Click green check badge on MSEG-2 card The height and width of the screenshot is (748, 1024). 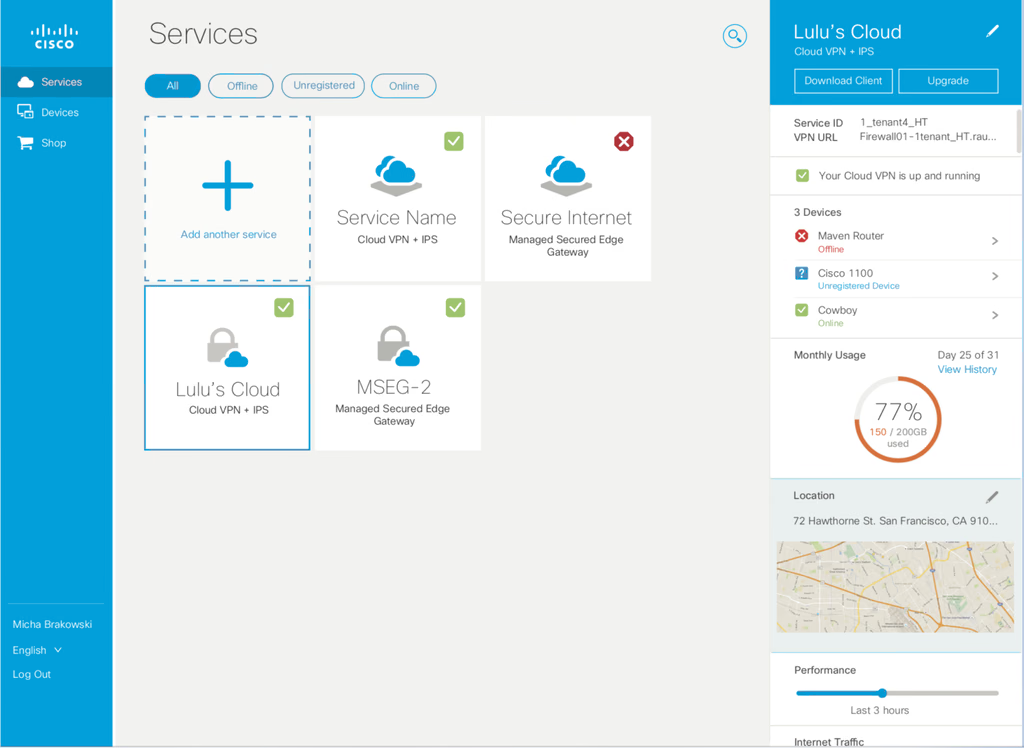[455, 307]
